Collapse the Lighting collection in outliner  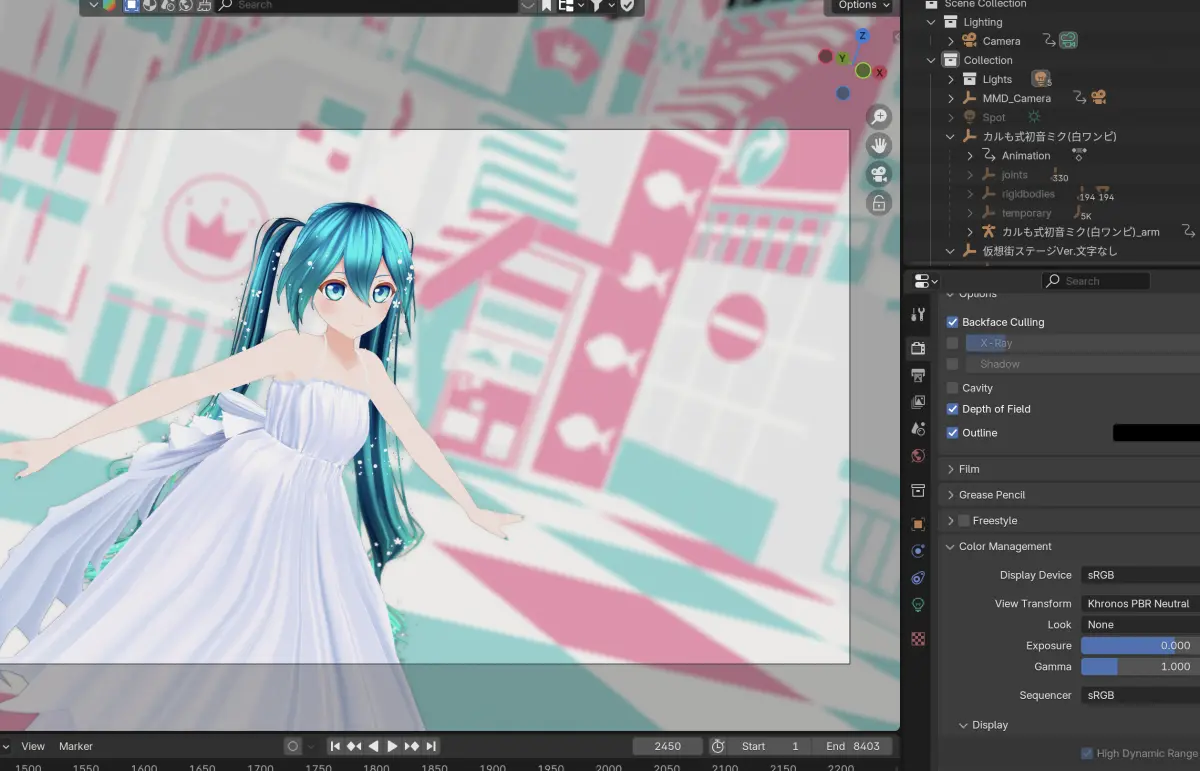click(931, 22)
